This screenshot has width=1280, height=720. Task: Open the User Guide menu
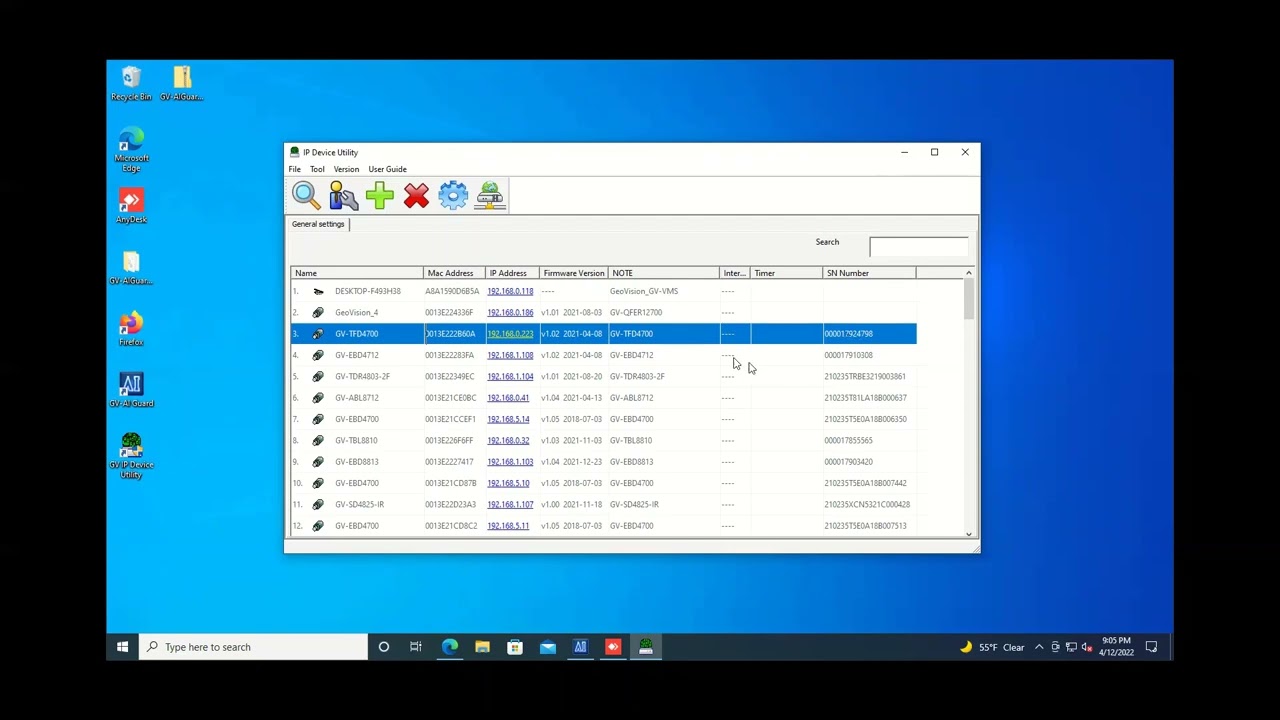tap(387, 169)
